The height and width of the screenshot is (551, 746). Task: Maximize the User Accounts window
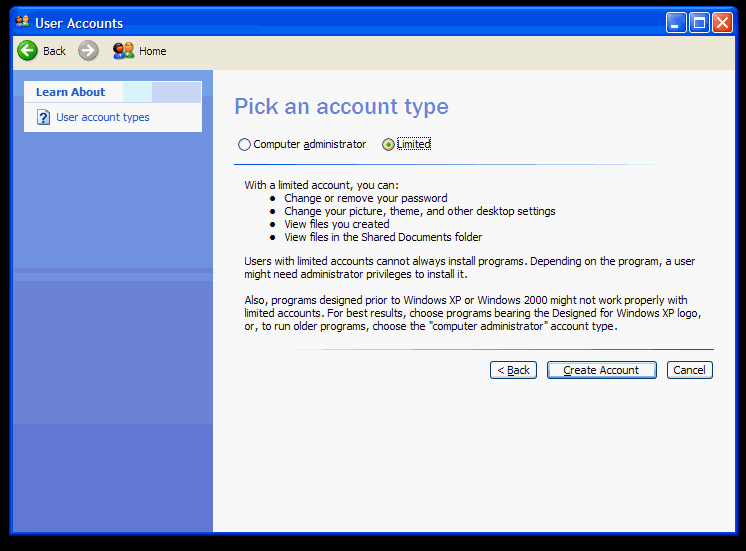[699, 22]
